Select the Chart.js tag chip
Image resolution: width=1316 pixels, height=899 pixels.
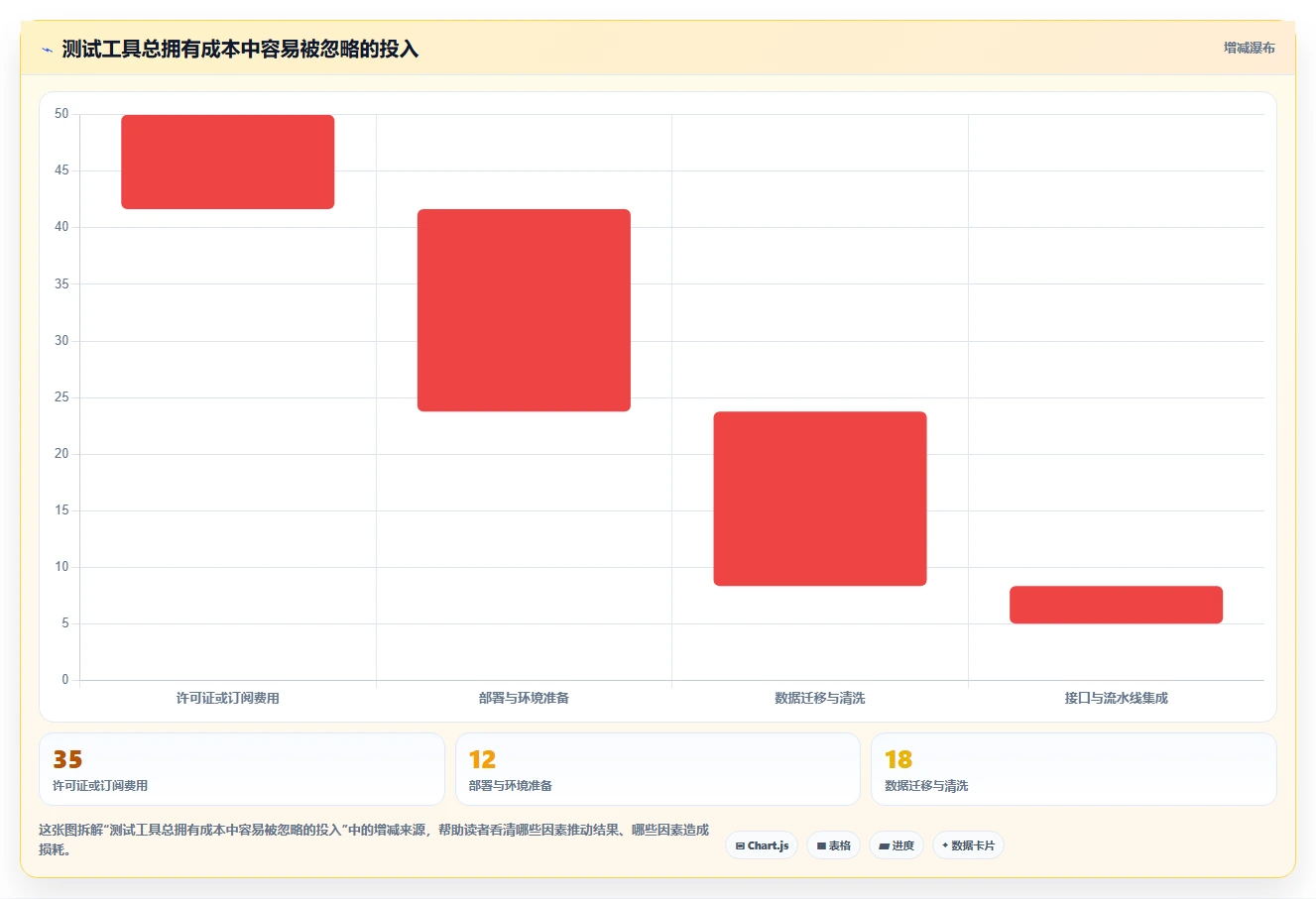click(762, 845)
